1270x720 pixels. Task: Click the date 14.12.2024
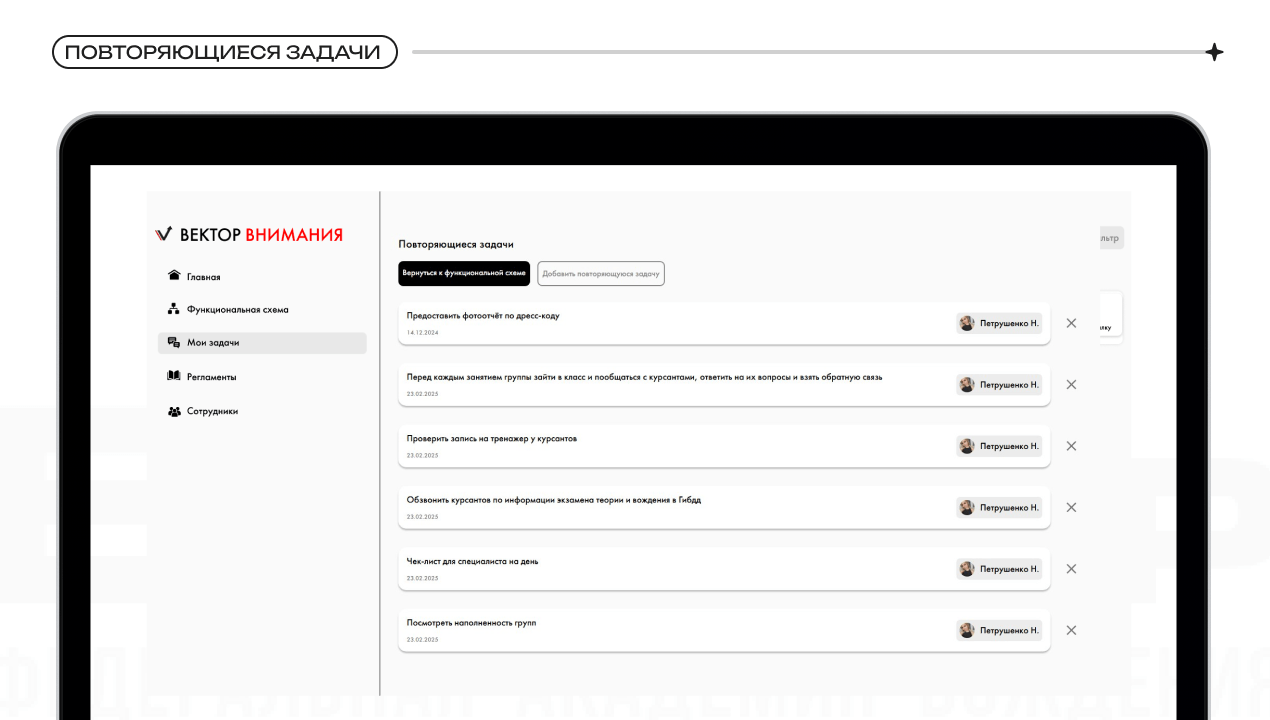click(422, 332)
